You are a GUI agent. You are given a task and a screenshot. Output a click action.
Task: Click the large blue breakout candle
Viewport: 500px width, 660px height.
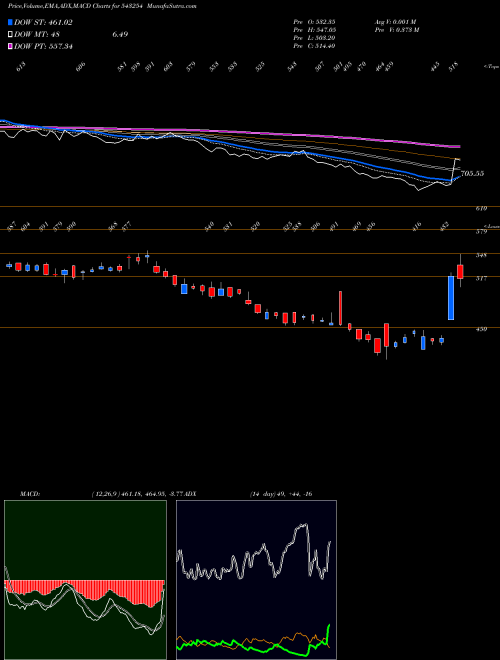451,298
